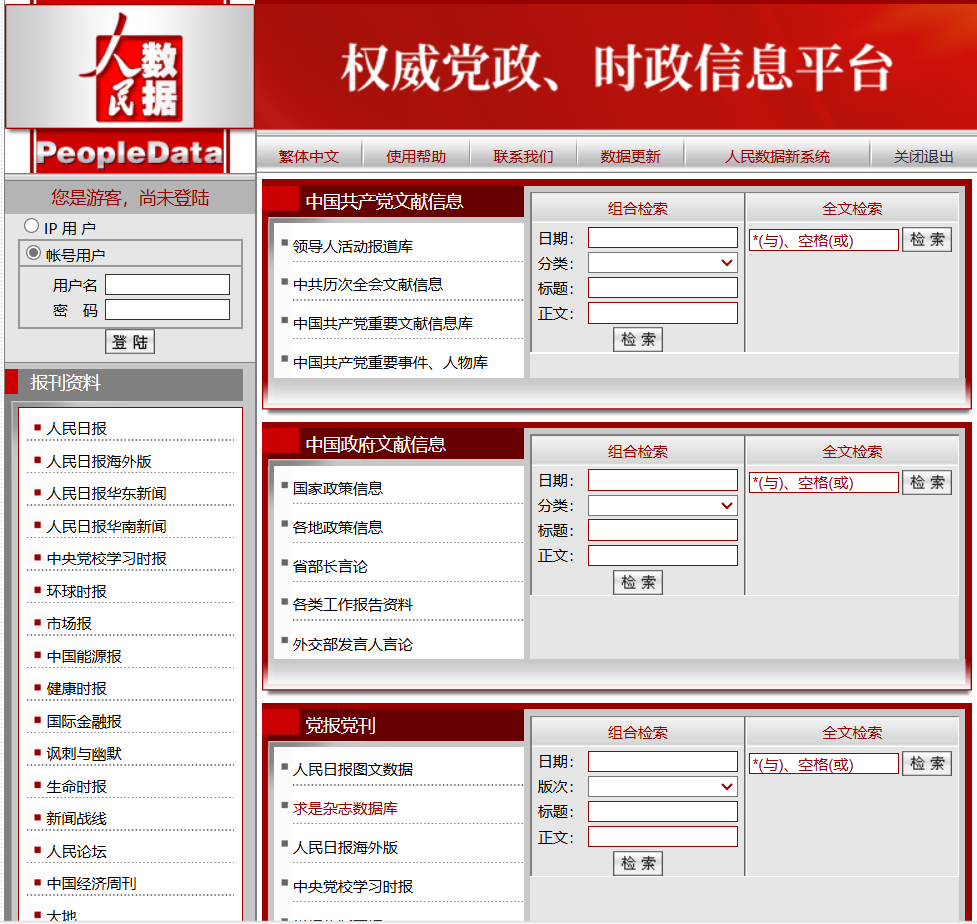The image size is (977, 924).
Task: Open 人民日报图文数据 link
Action: [353, 769]
